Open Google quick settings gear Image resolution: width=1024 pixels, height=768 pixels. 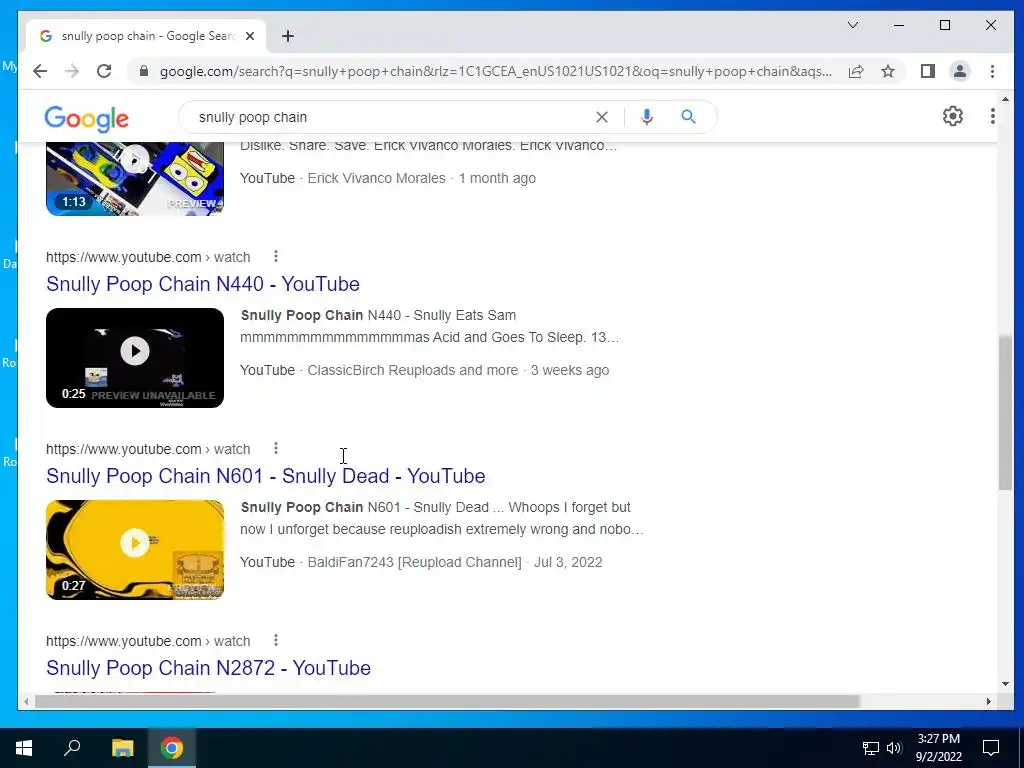click(953, 116)
